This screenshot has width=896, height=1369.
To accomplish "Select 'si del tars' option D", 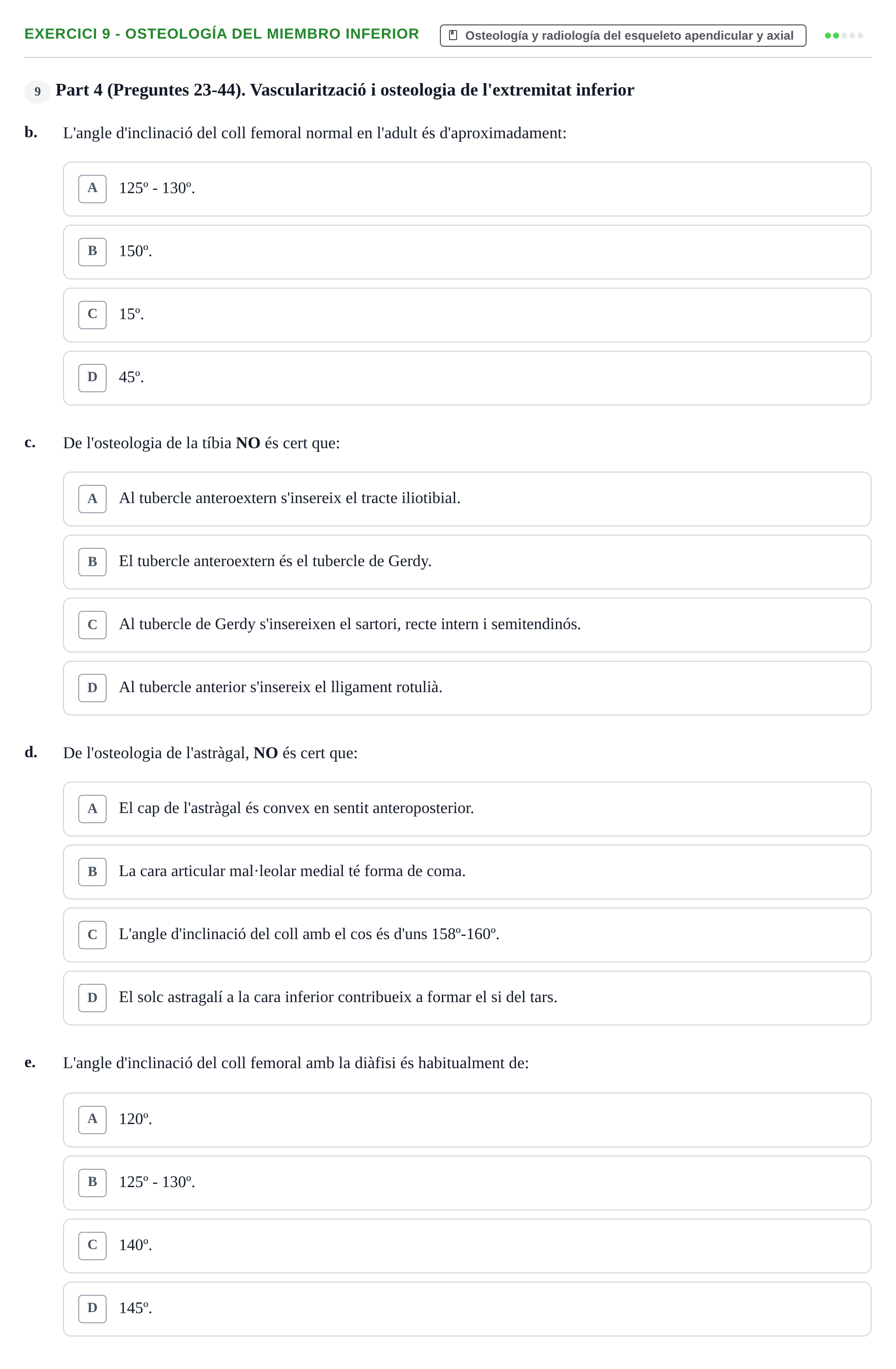I will click(466, 998).
